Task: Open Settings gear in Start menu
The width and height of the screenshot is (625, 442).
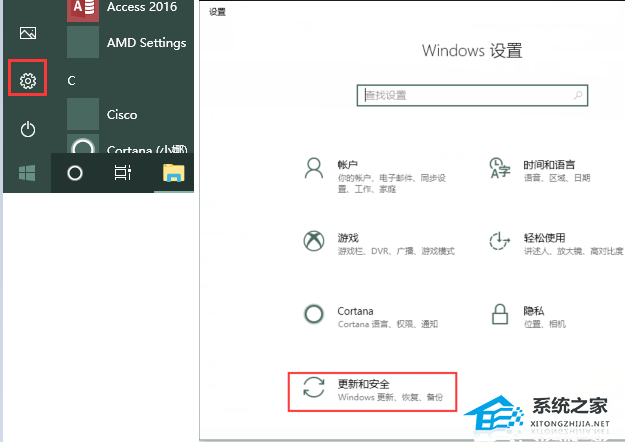Action: (28, 81)
